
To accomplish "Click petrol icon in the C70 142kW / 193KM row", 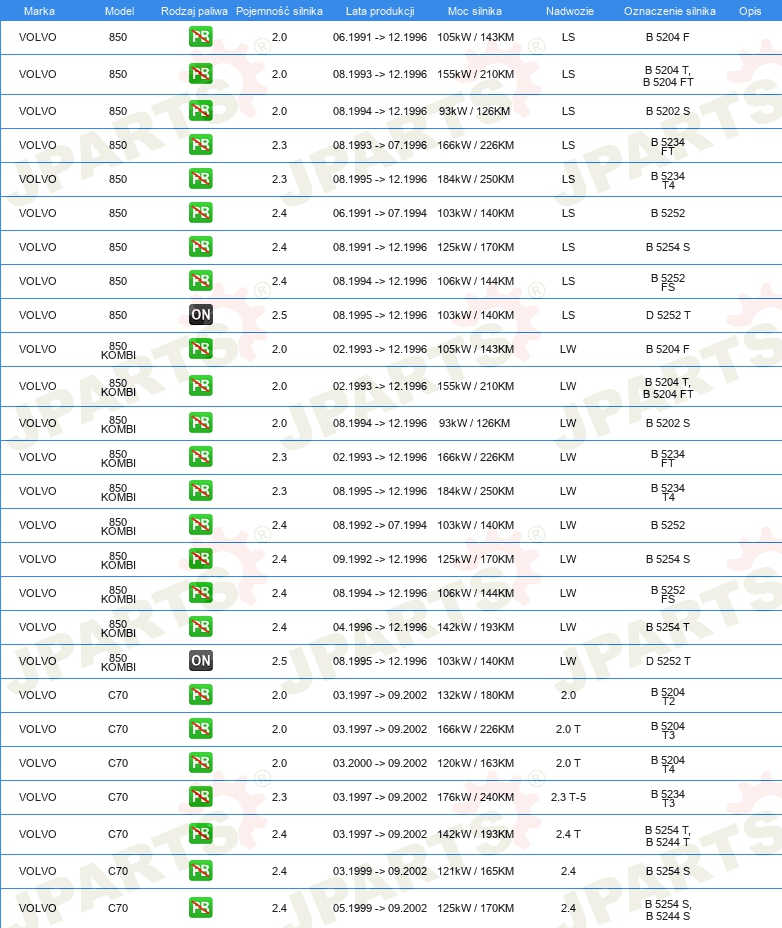I will coord(201,834).
